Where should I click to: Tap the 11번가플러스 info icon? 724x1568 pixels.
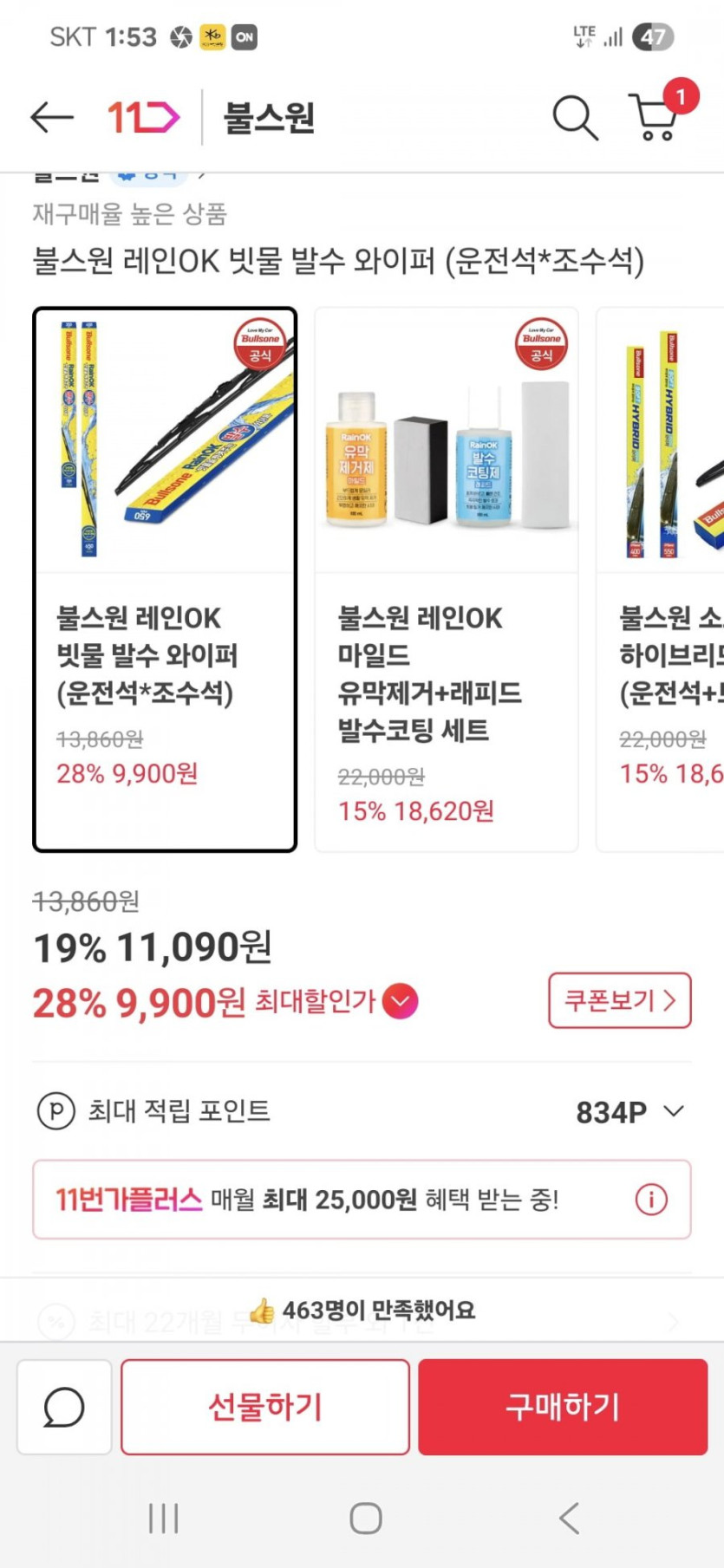tap(651, 1200)
